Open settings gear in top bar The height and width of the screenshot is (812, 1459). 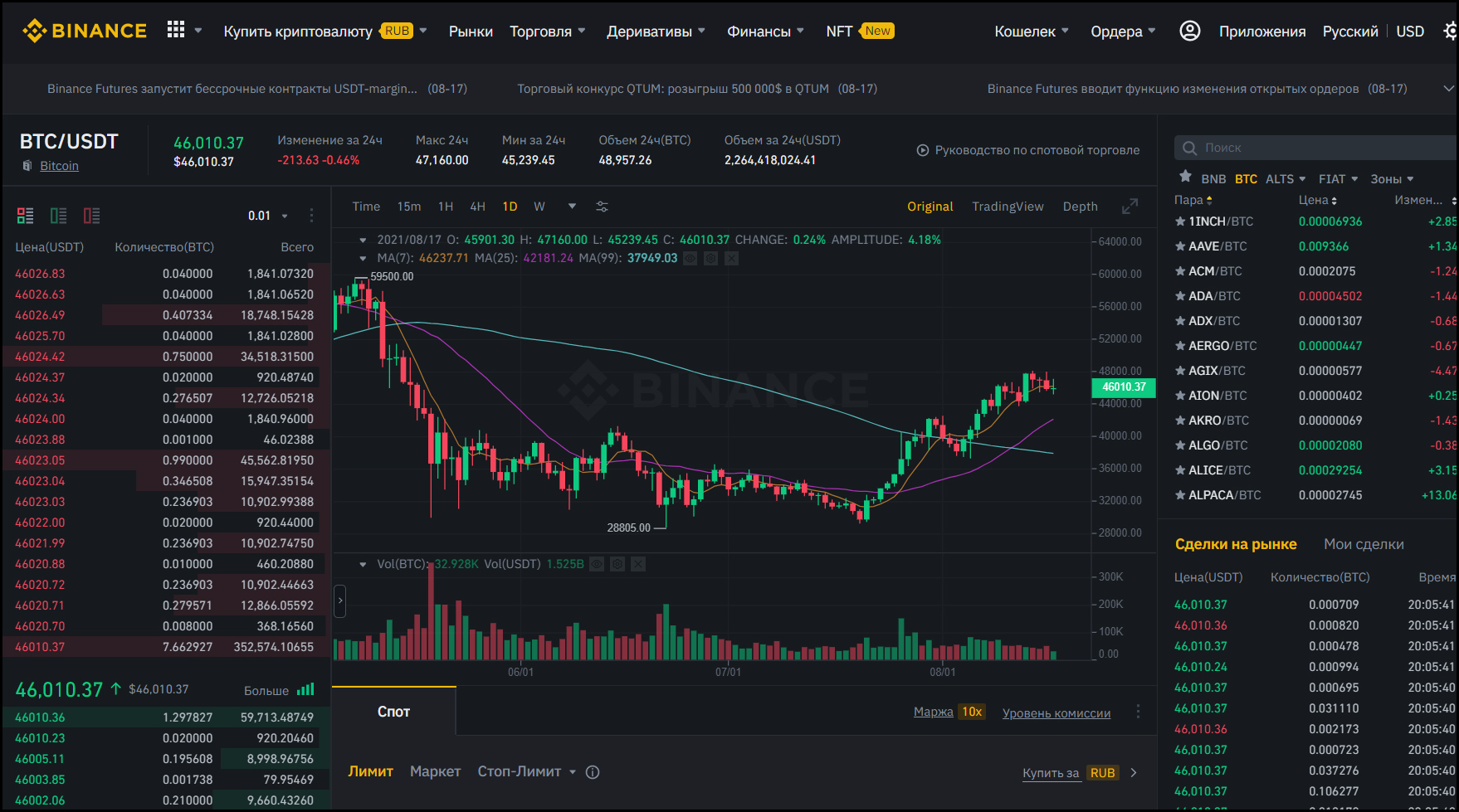point(1451,31)
